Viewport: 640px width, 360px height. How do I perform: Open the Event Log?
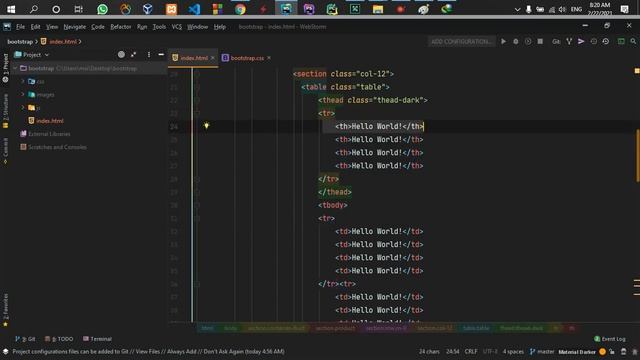coord(610,339)
